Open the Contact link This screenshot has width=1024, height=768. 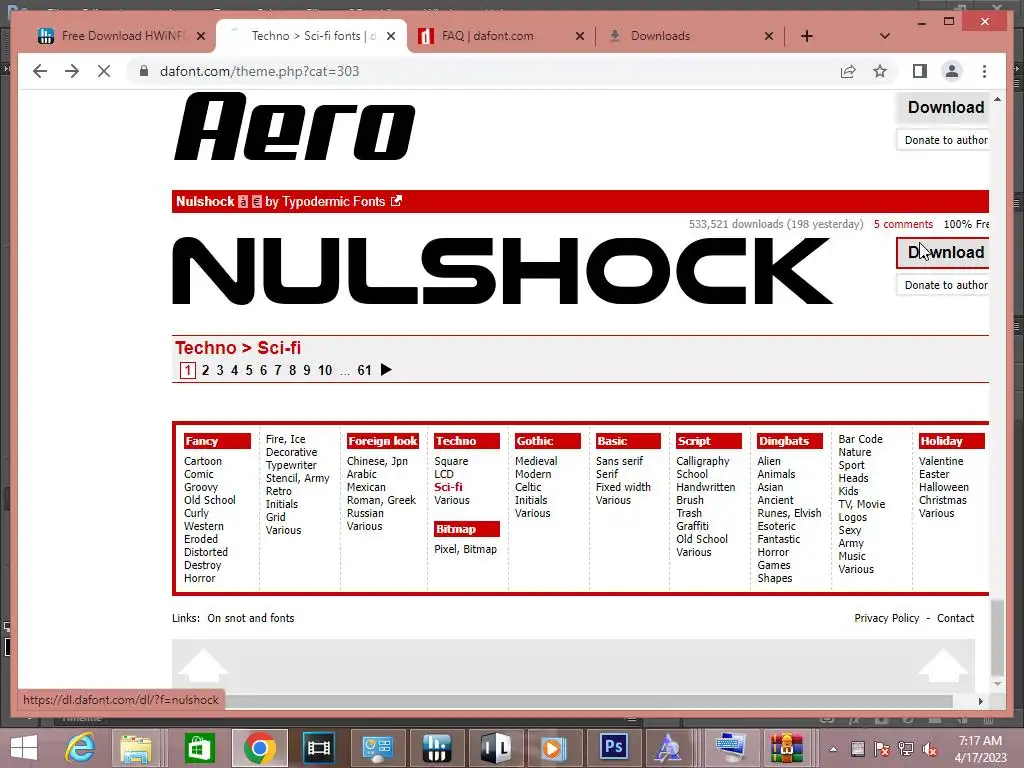coord(955,618)
